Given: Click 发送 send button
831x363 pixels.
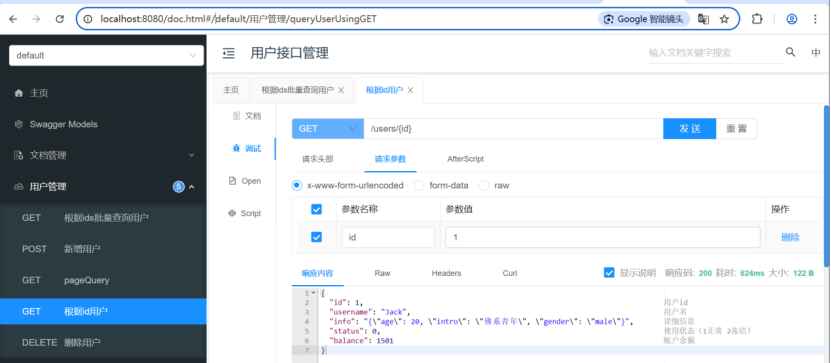Looking at the screenshot, I should click(x=689, y=129).
